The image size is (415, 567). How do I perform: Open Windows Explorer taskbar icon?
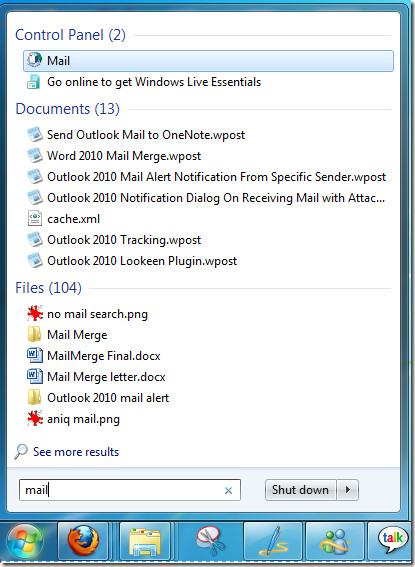(145, 541)
